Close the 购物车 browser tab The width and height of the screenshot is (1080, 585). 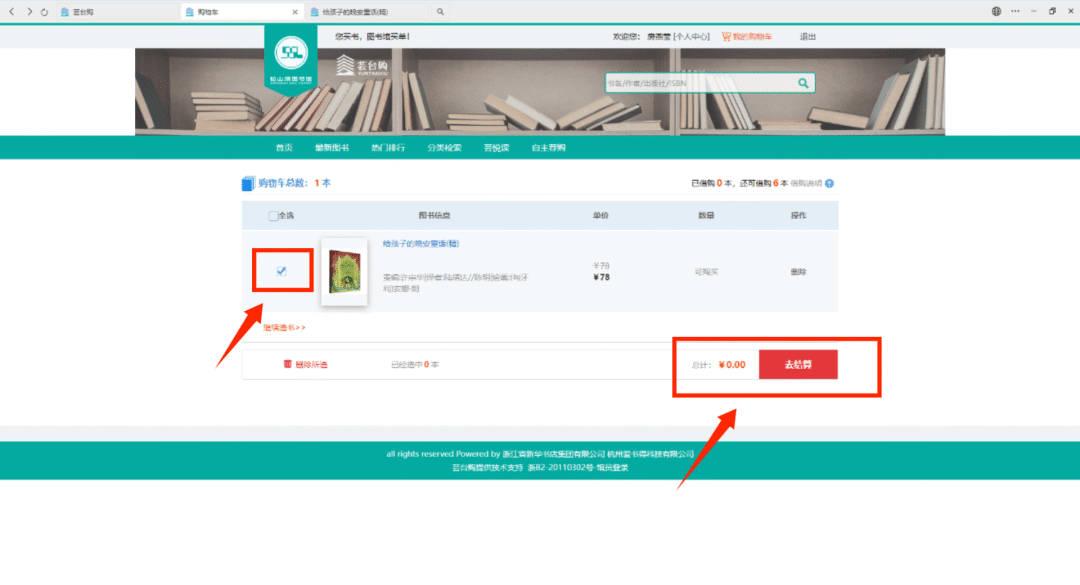tap(295, 12)
